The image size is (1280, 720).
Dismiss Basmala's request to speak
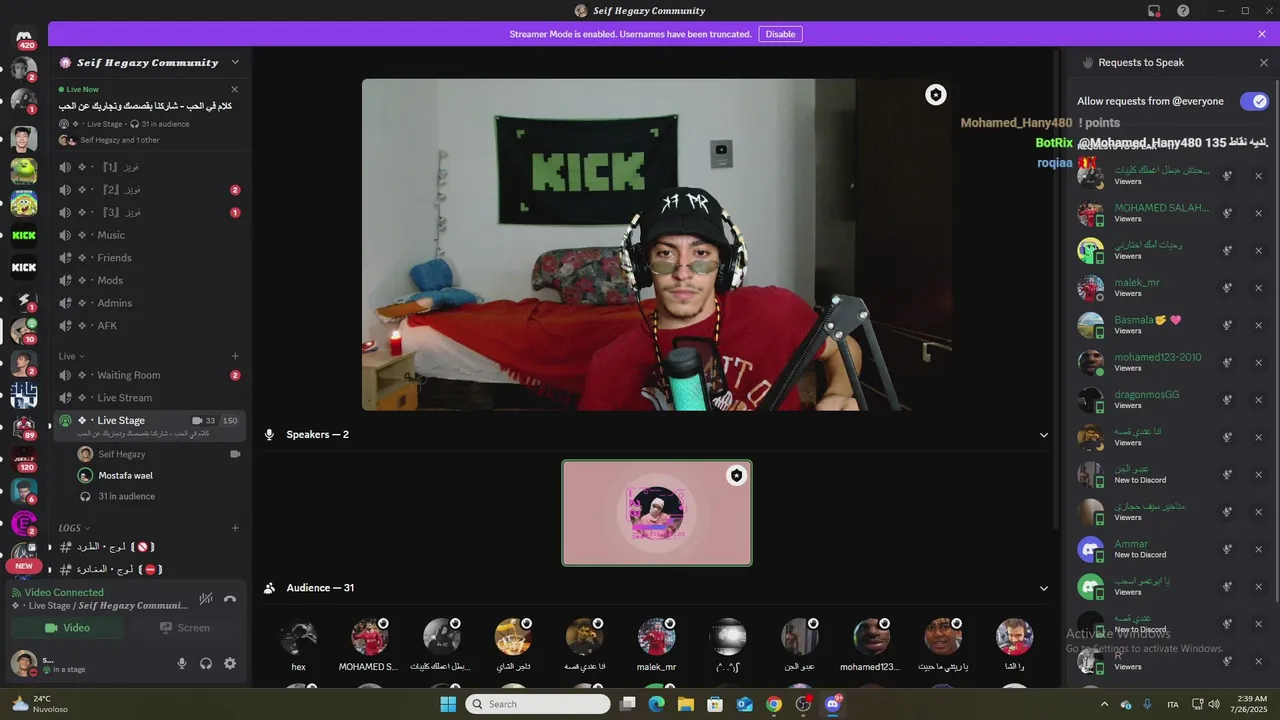1258,325
